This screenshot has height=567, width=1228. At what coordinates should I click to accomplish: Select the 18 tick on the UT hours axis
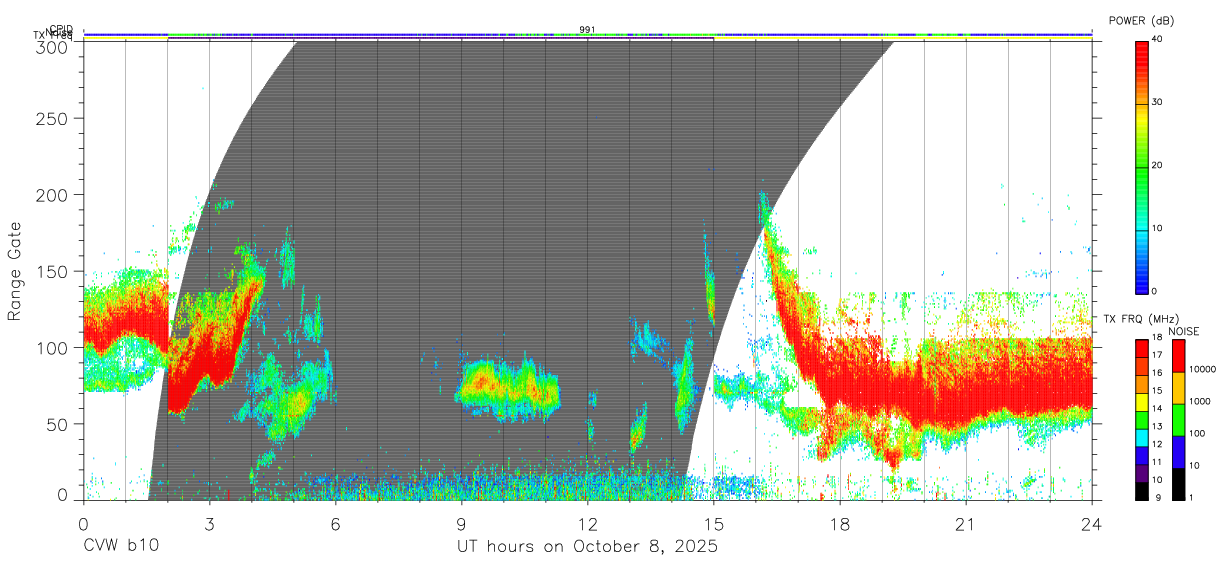pyautogui.click(x=839, y=524)
